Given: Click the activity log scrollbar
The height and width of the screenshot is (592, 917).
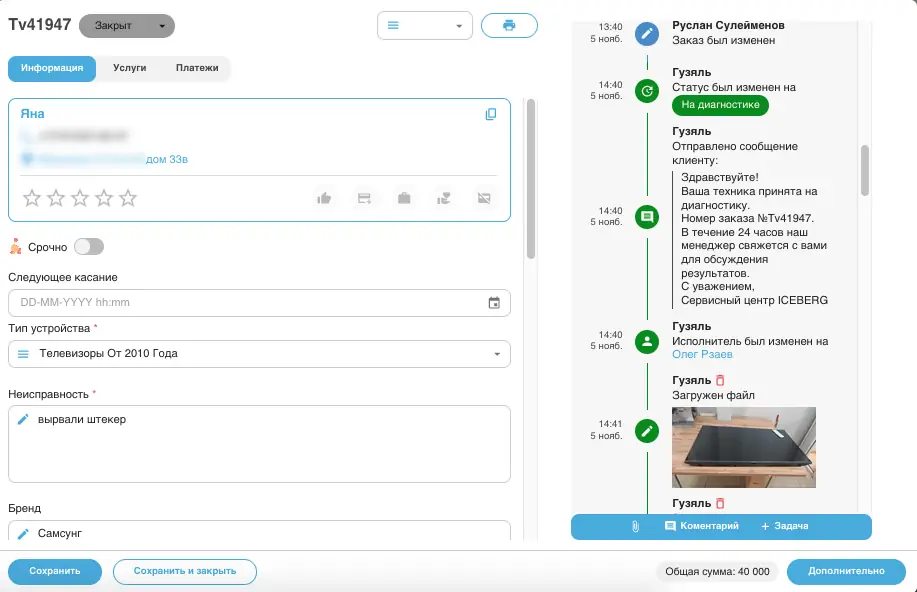Looking at the screenshot, I should point(865,170).
